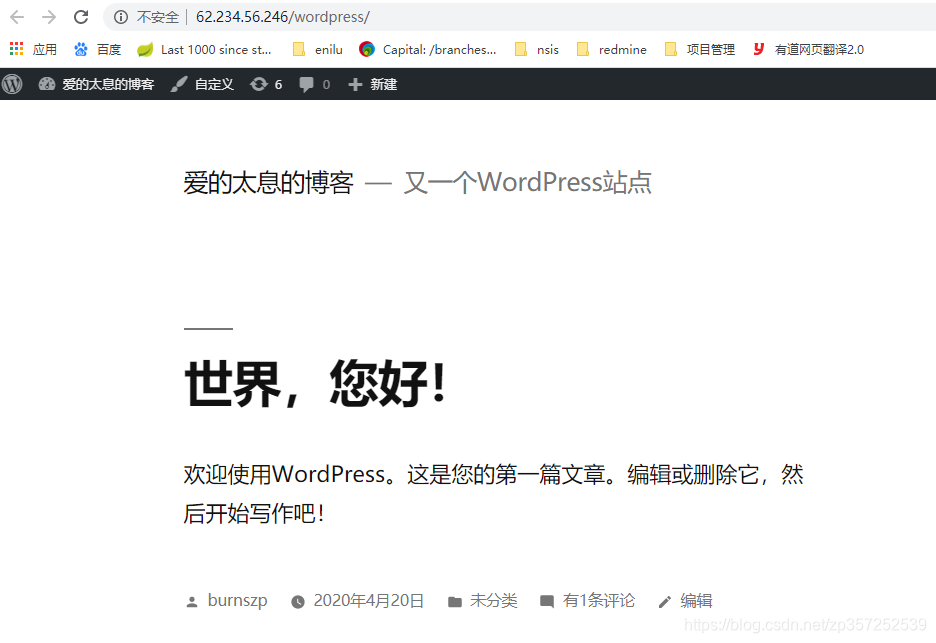Viewport: 936px width, 643px height.
Task: Open the 应用 apps grid bookmark
Action: point(33,50)
